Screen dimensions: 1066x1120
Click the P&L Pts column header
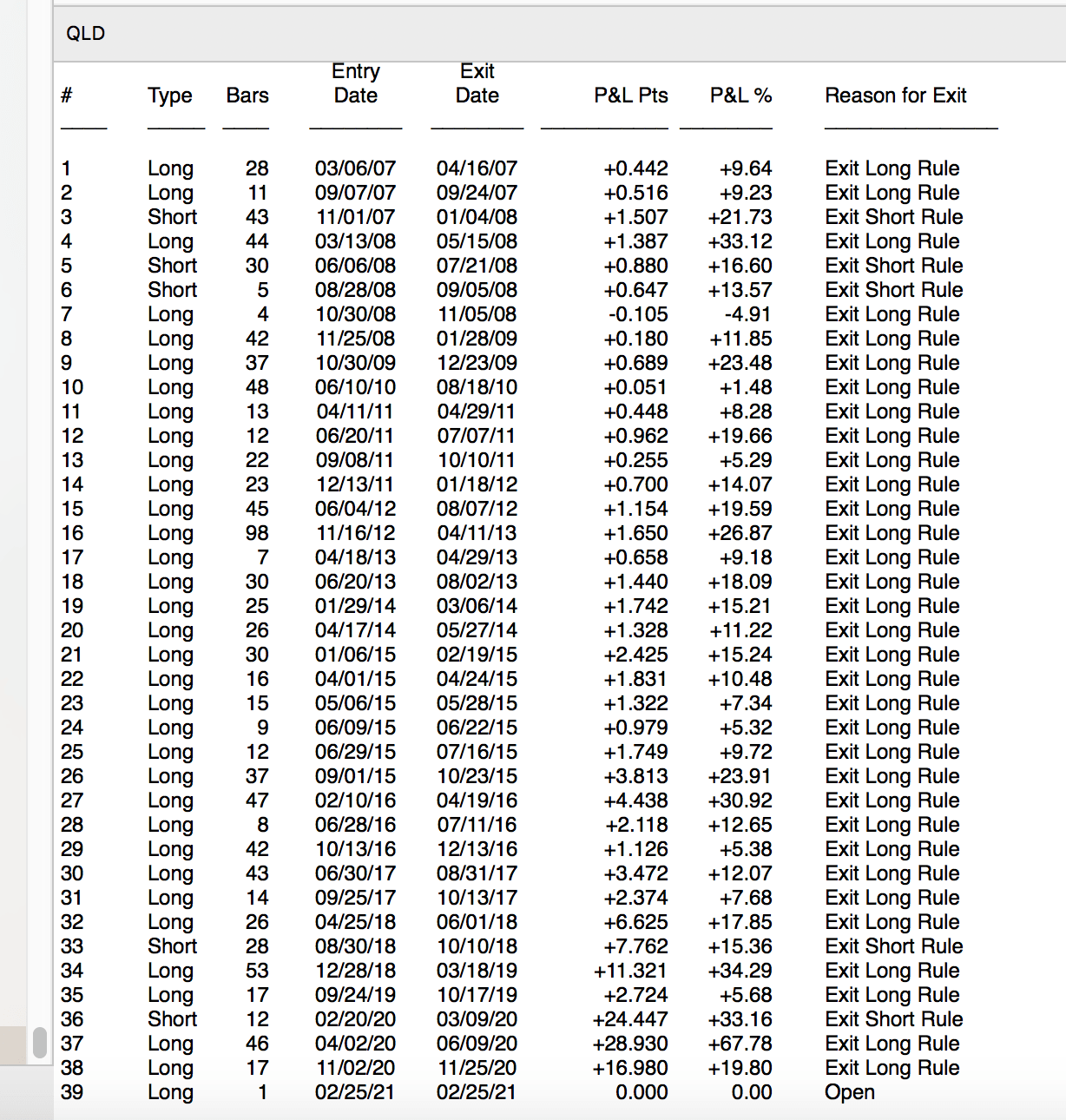coord(631,96)
